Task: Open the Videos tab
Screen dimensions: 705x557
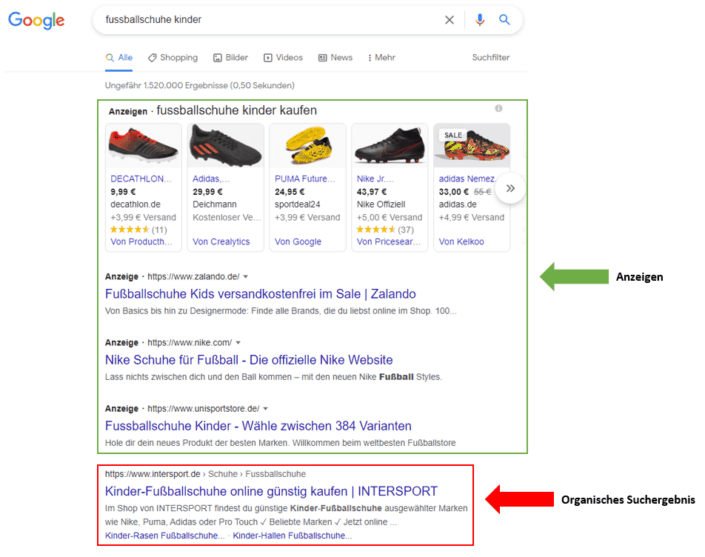Action: pos(283,58)
